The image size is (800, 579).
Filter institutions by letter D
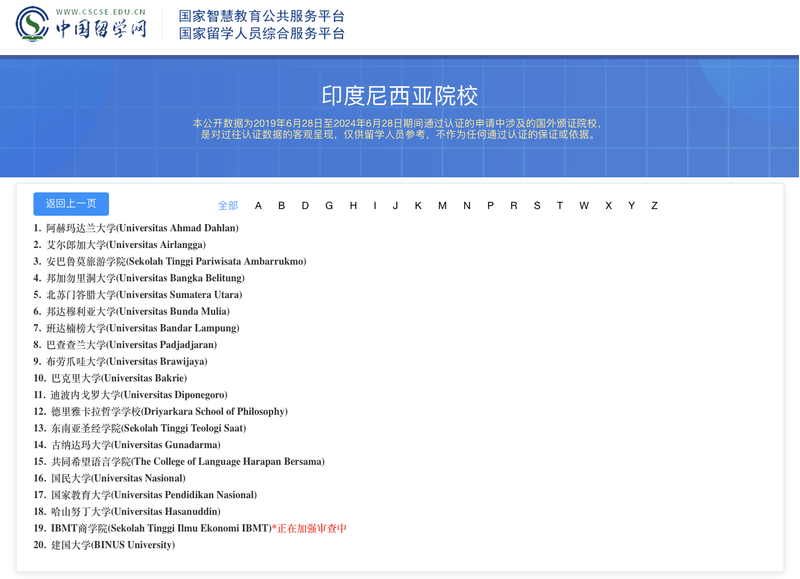pos(305,206)
